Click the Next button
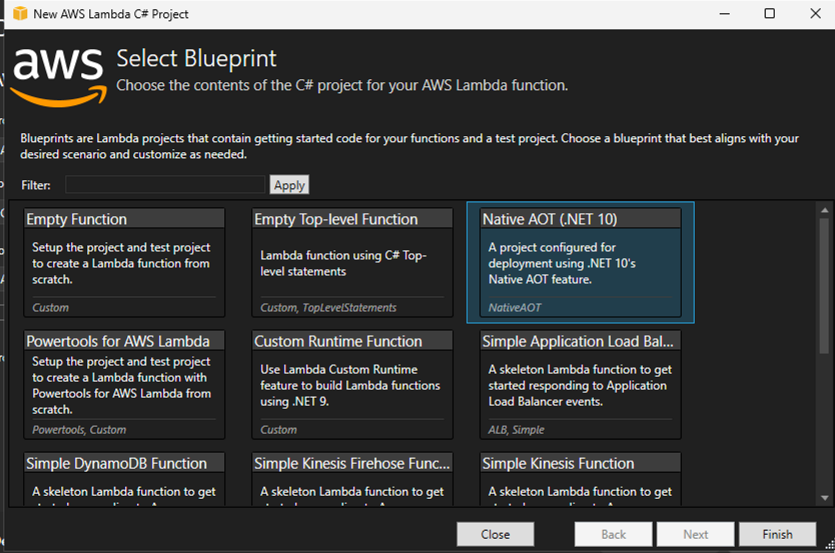The image size is (835, 553). (695, 534)
